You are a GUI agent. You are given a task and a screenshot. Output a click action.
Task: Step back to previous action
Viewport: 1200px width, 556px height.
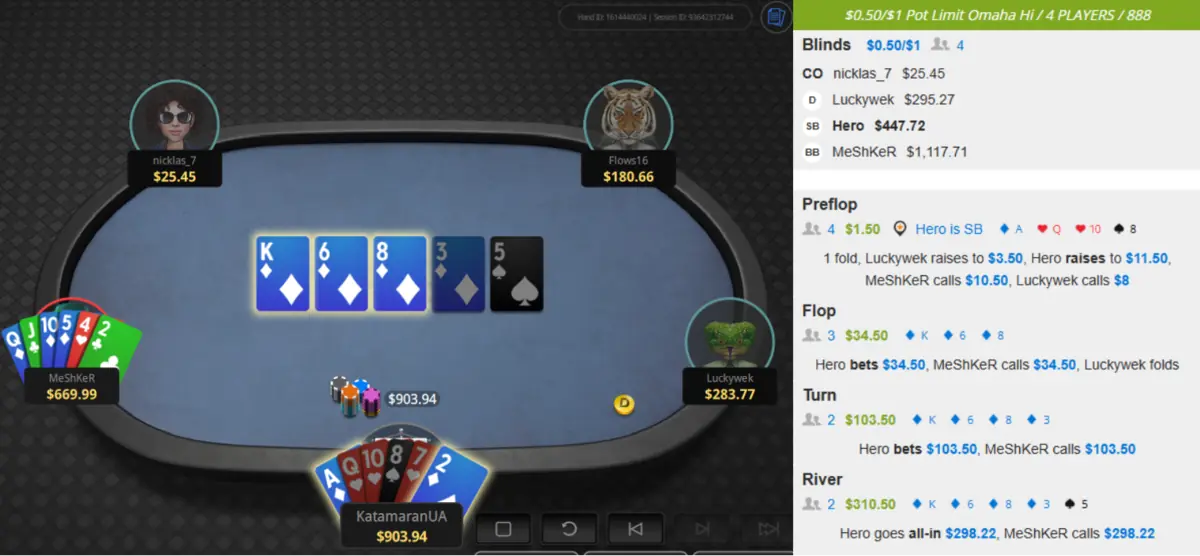point(635,529)
